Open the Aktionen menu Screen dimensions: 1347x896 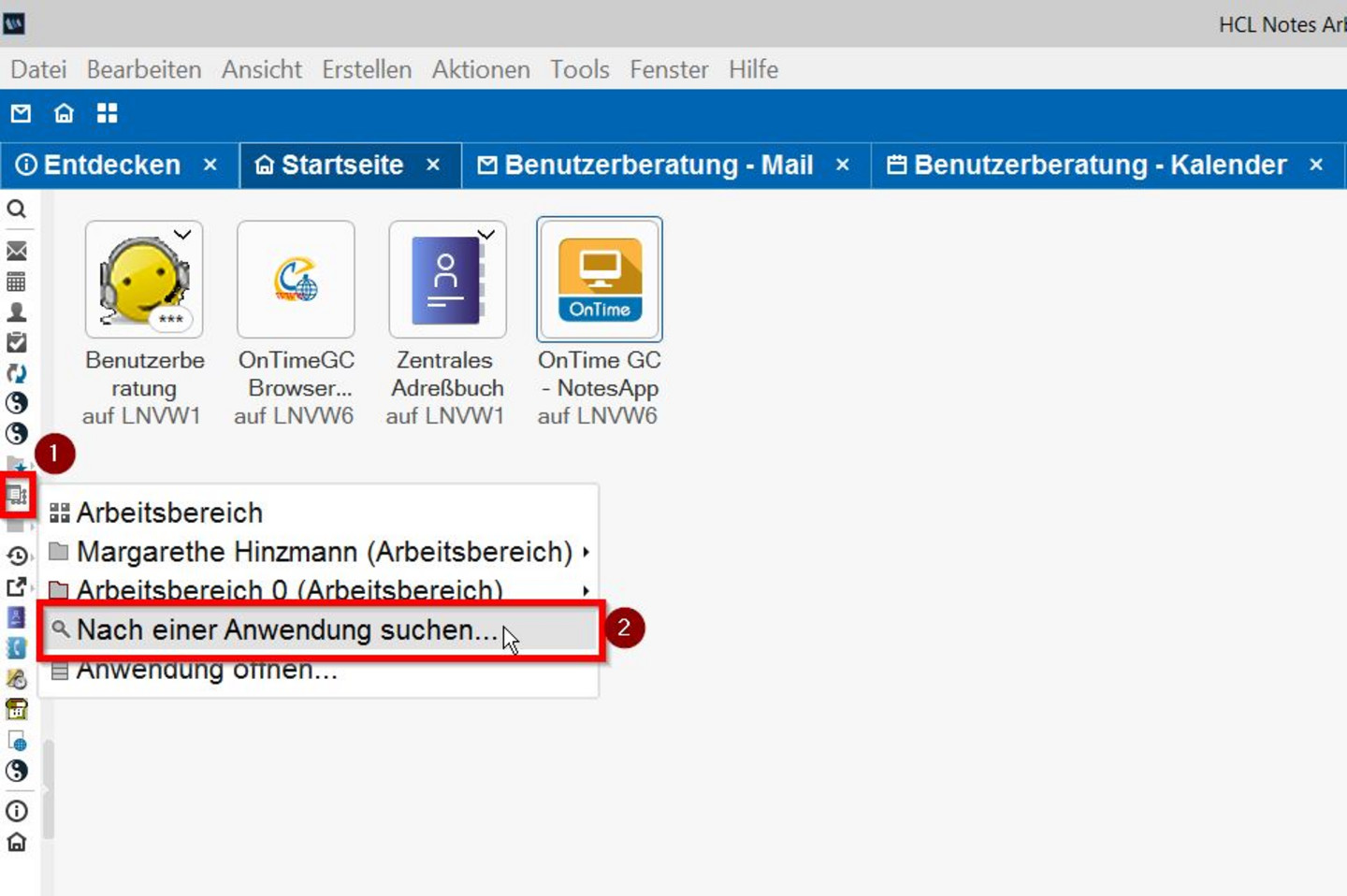tap(481, 69)
